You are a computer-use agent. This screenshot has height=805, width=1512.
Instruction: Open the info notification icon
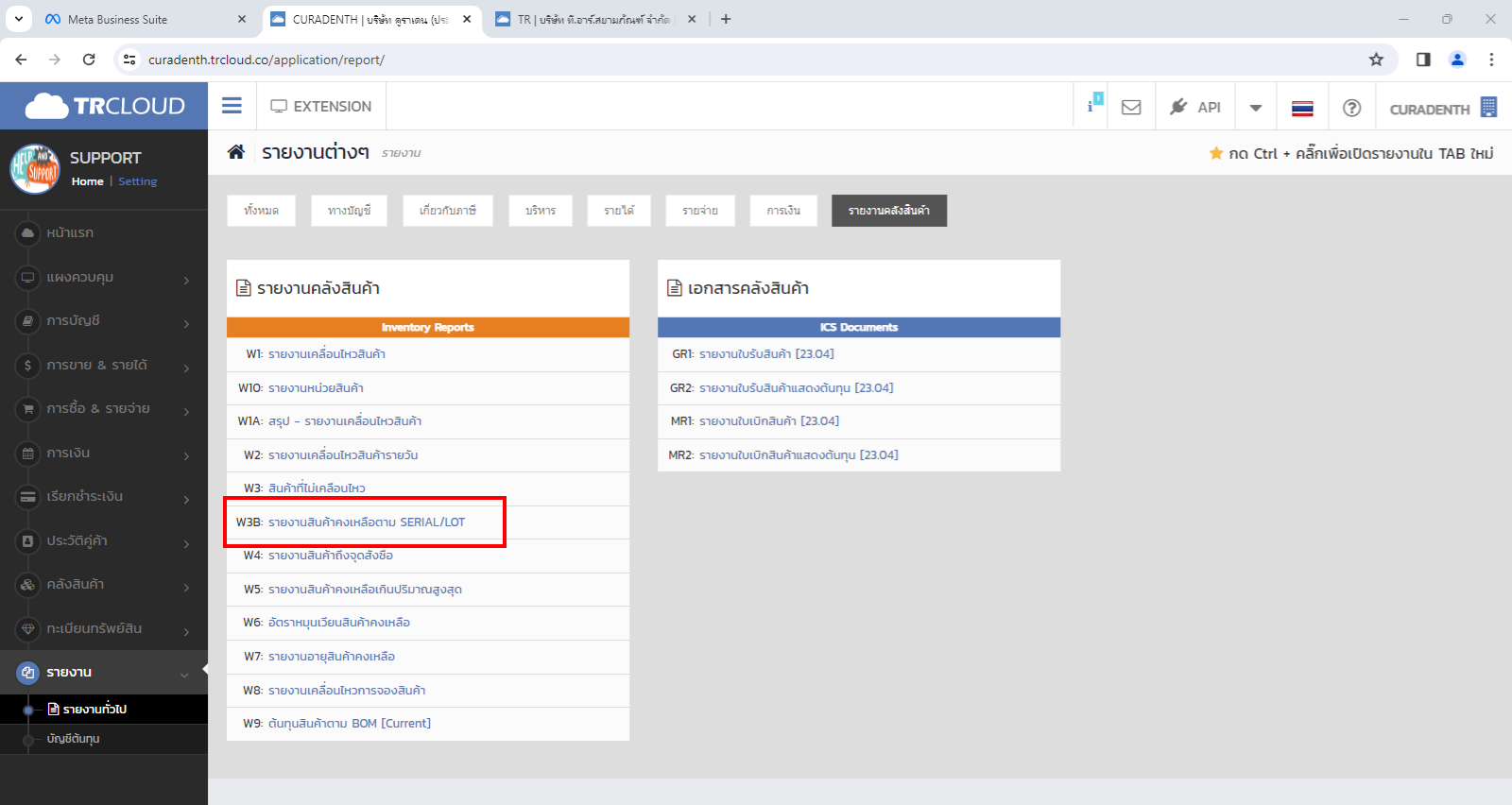coord(1095,103)
